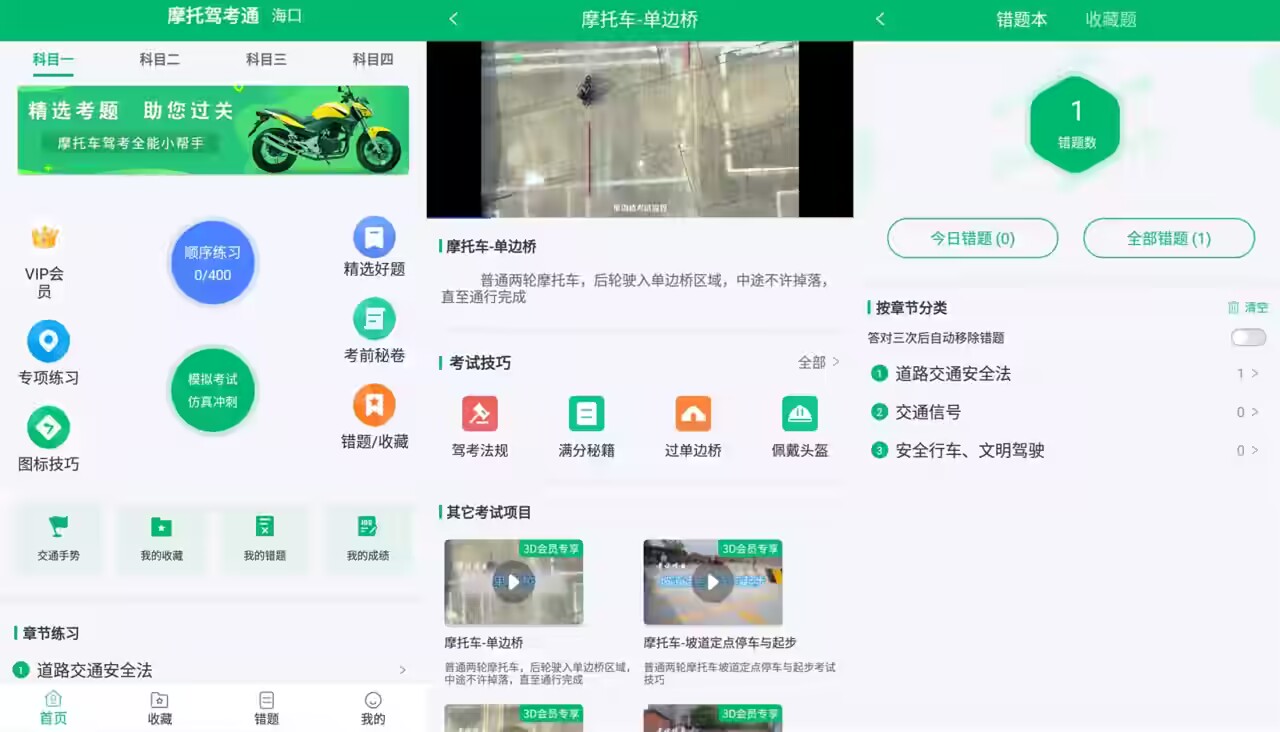Switch to 科目二 tab
The width and height of the screenshot is (1280, 732).
coord(160,60)
